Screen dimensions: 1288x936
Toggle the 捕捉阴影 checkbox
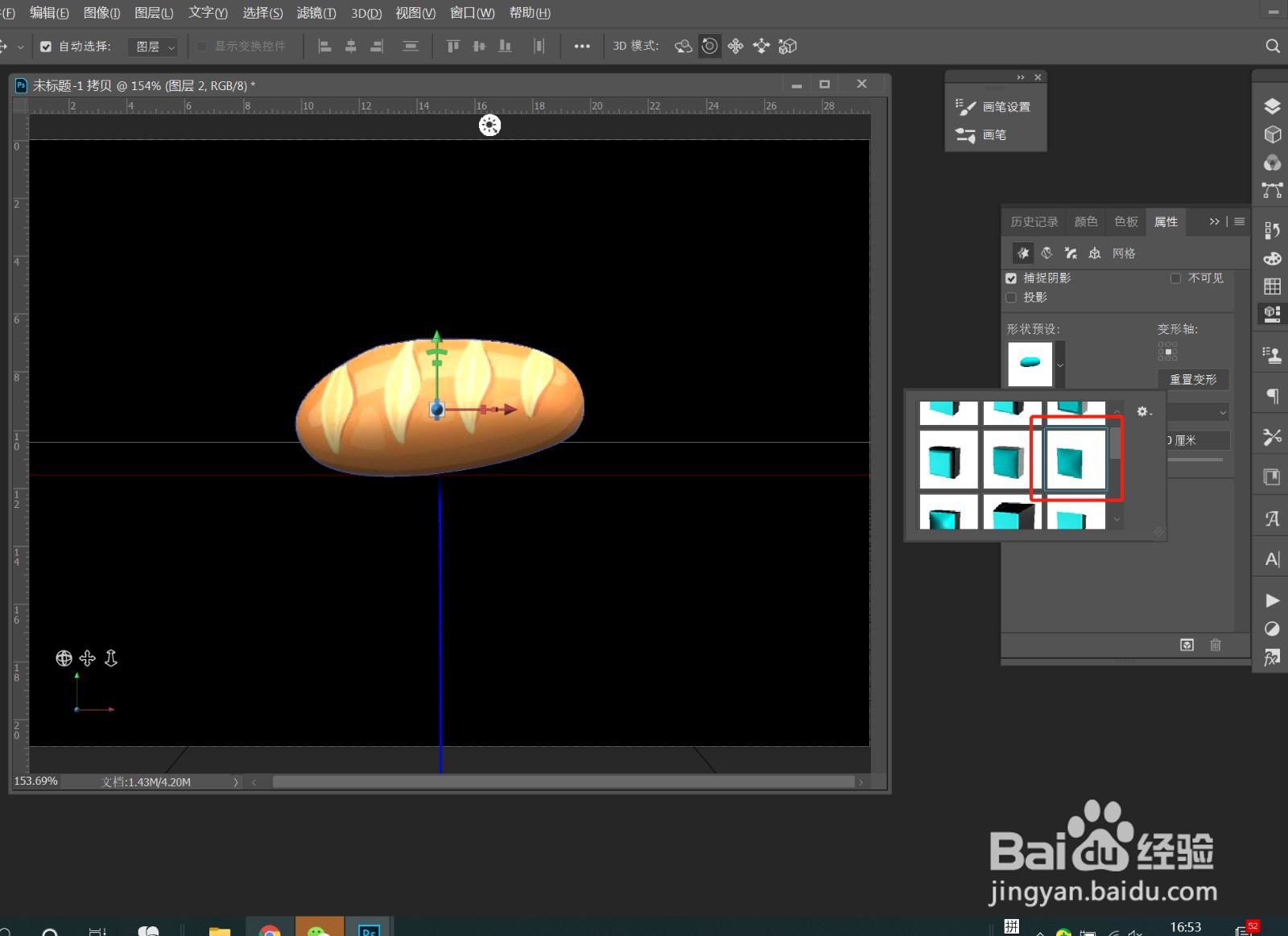(x=1011, y=278)
